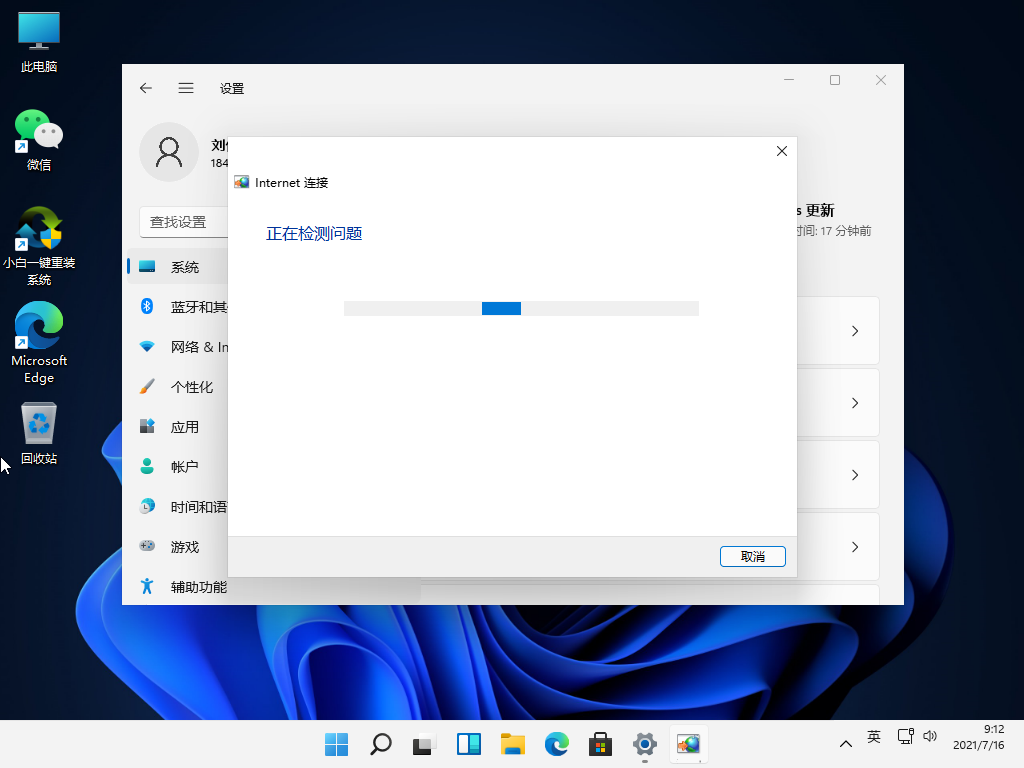
Task: Open Microsoft Store from the taskbar
Action: 600,744
